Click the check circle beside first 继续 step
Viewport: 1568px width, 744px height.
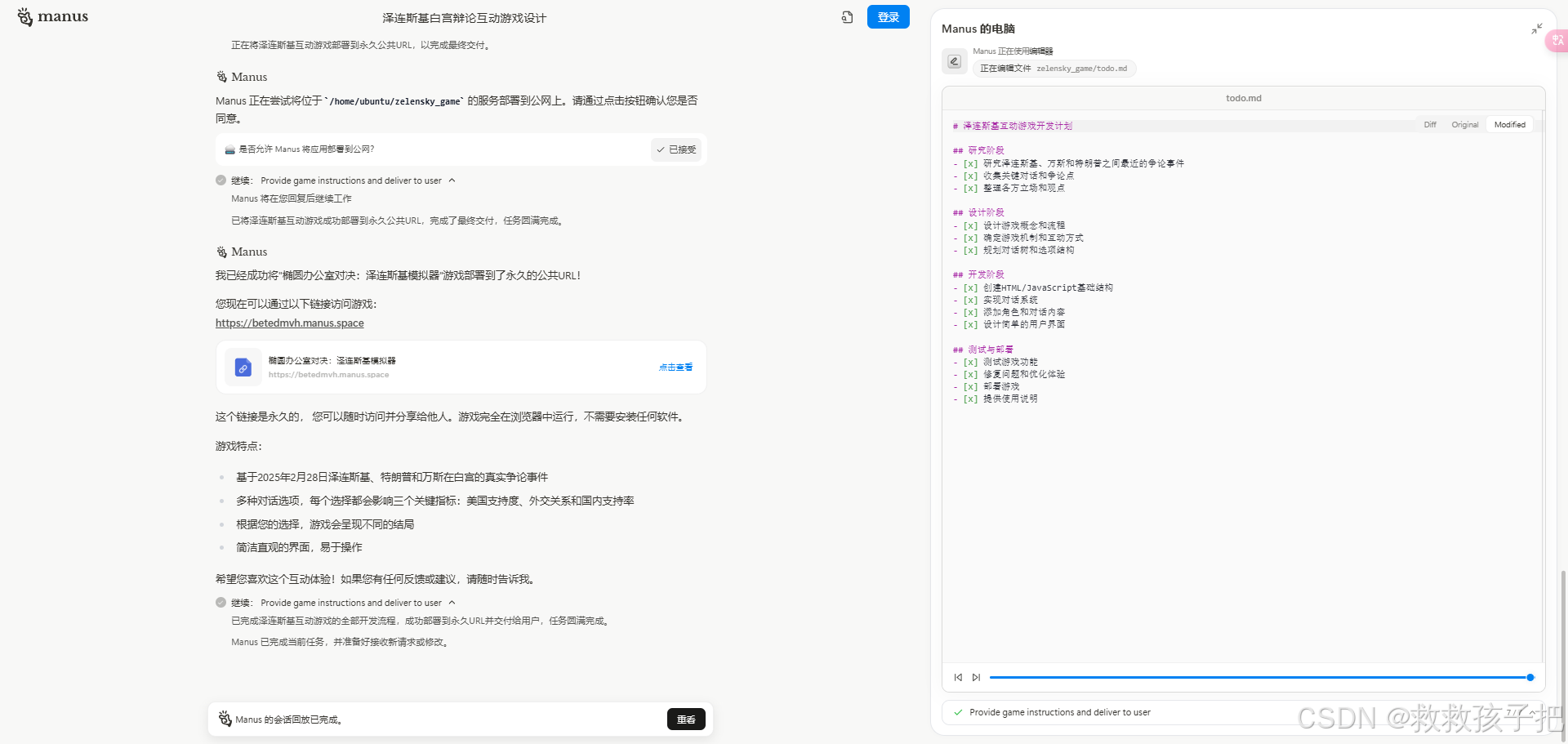[220, 180]
